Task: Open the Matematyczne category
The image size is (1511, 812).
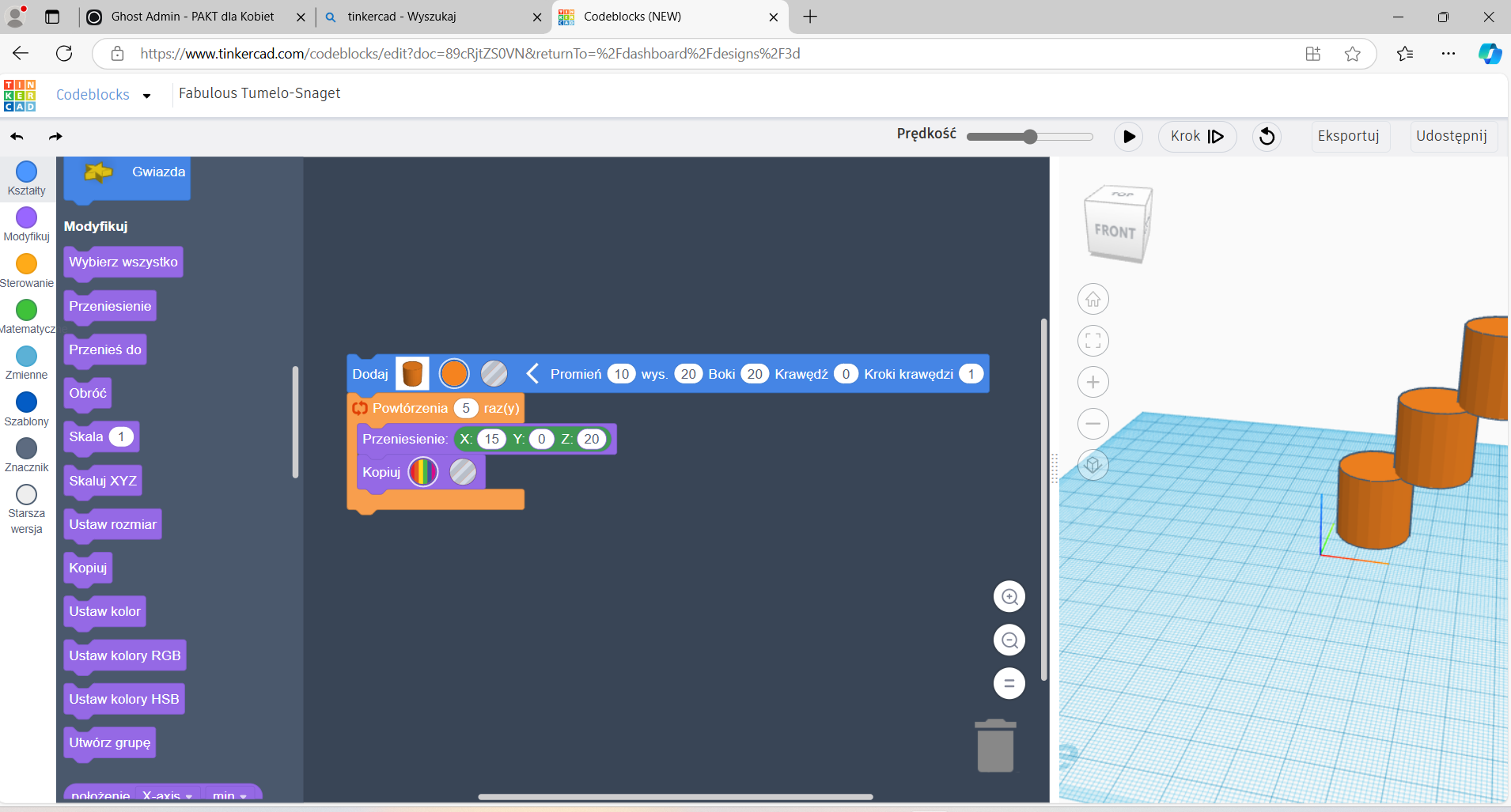Action: pyautogui.click(x=27, y=317)
